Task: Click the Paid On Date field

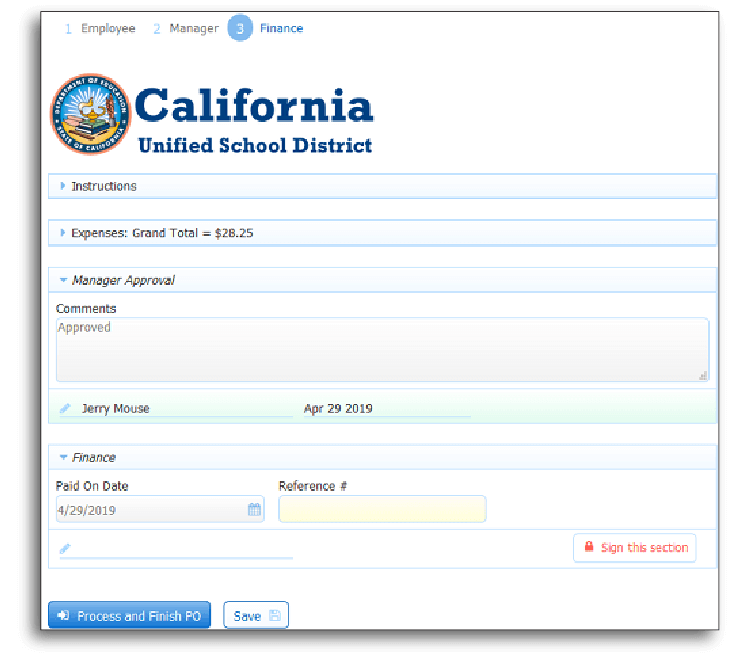Action: pyautogui.click(x=160, y=509)
